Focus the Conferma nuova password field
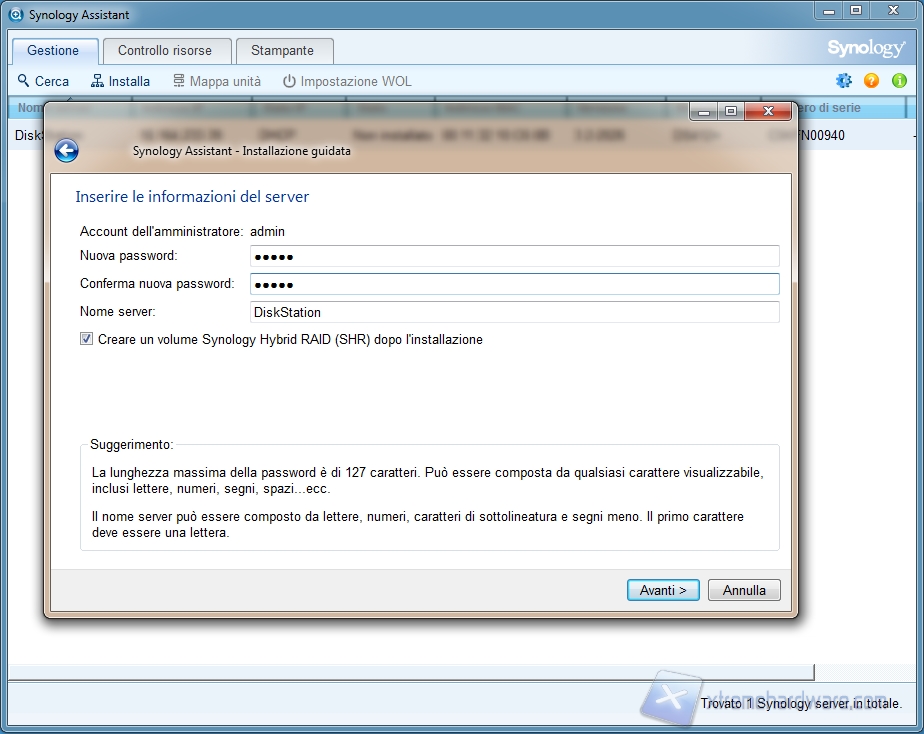The height and width of the screenshot is (734, 924). click(x=514, y=284)
